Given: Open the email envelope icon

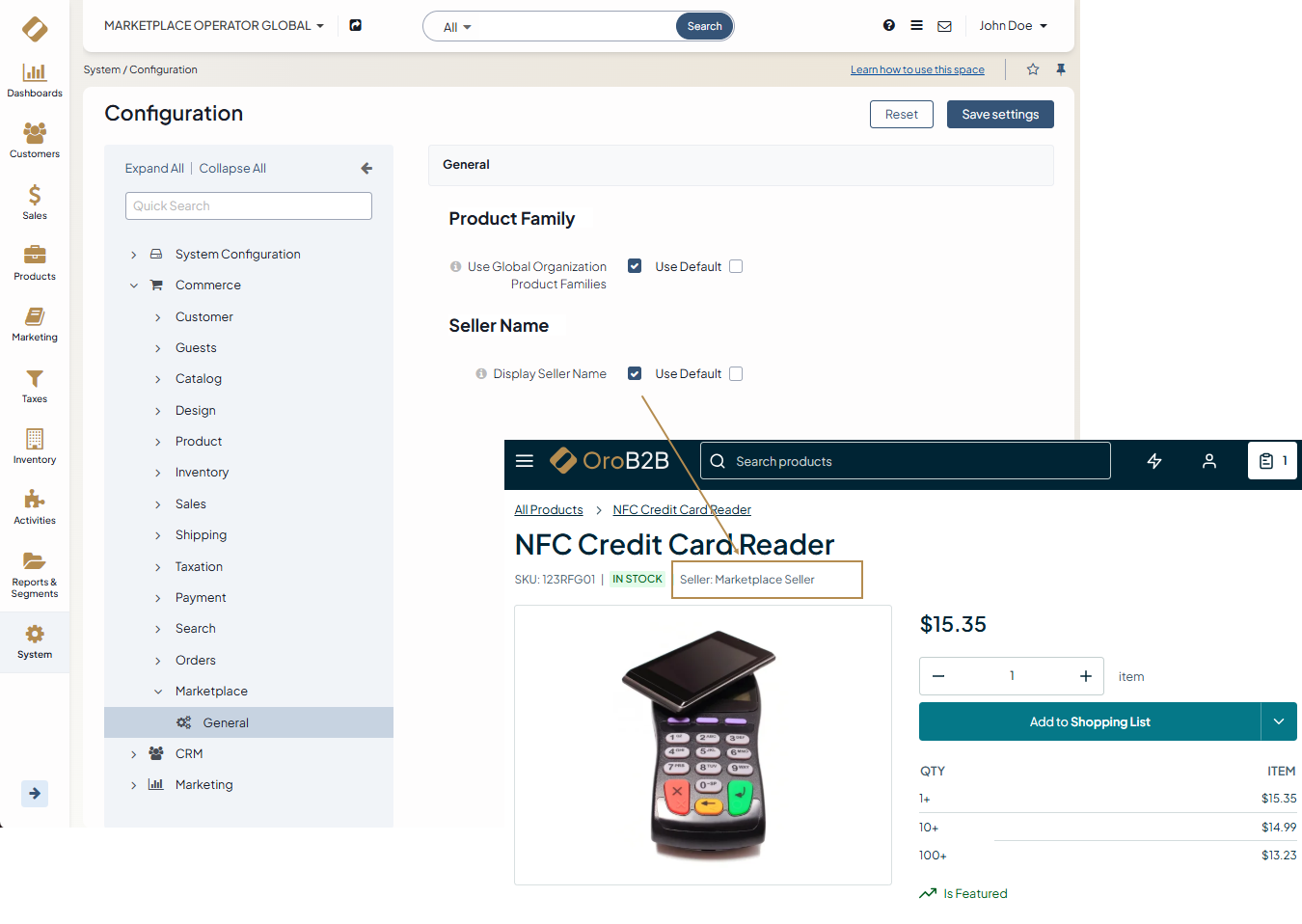Looking at the screenshot, I should (x=945, y=26).
